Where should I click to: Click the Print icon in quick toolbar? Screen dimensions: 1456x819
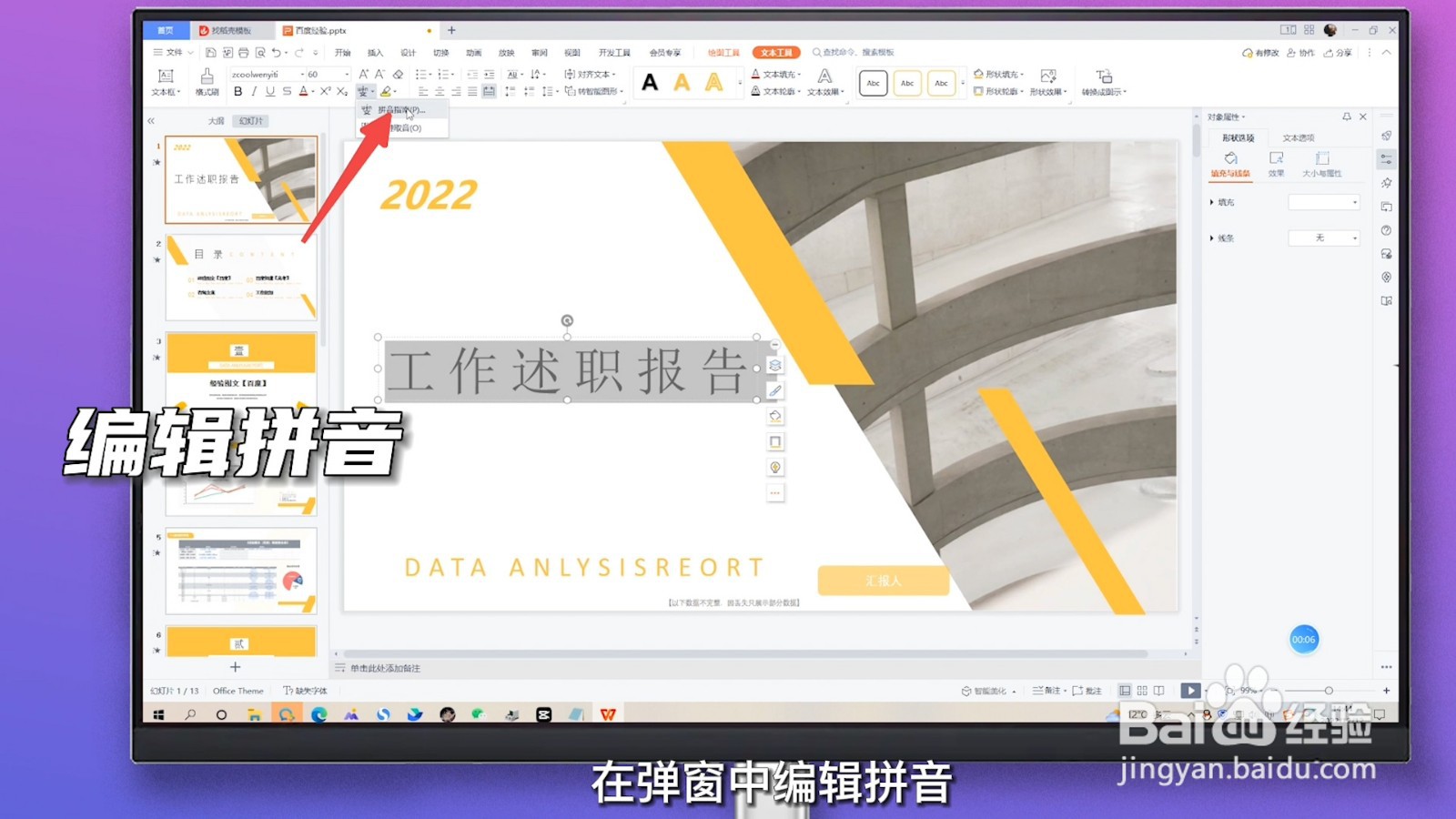click(243, 53)
